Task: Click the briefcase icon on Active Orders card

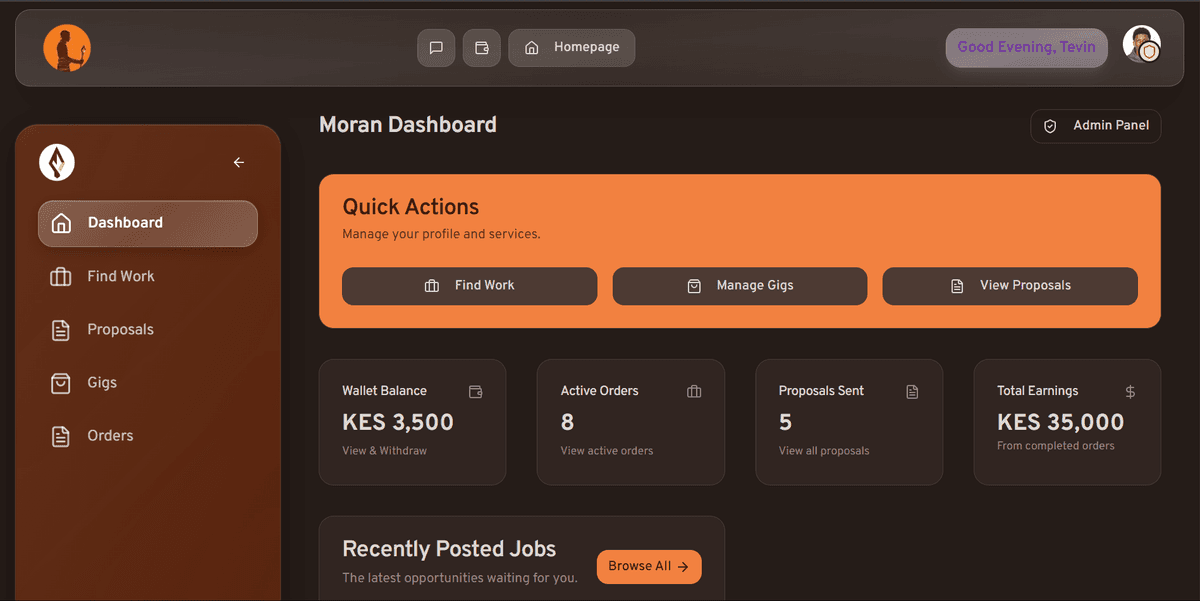Action: pos(694,391)
